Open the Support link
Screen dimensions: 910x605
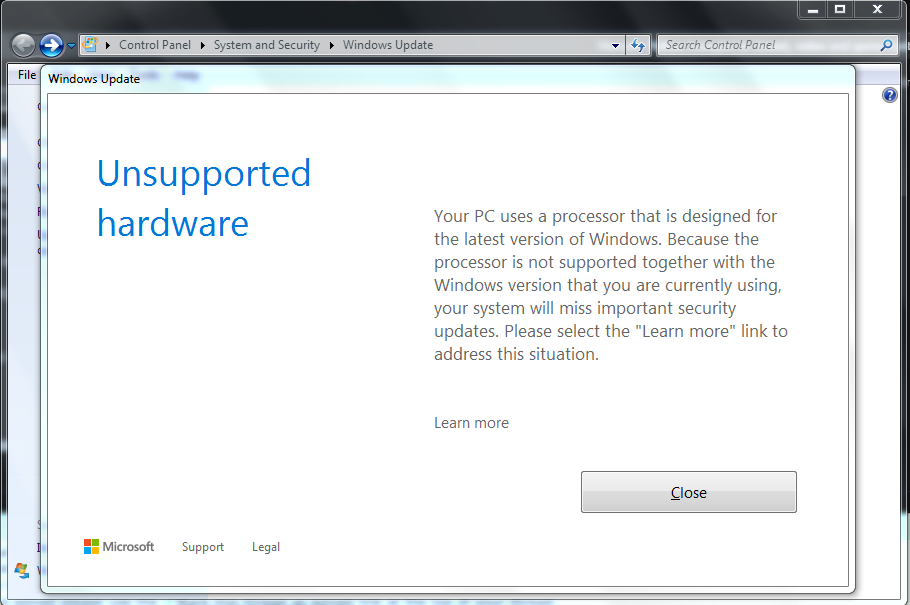tap(203, 547)
